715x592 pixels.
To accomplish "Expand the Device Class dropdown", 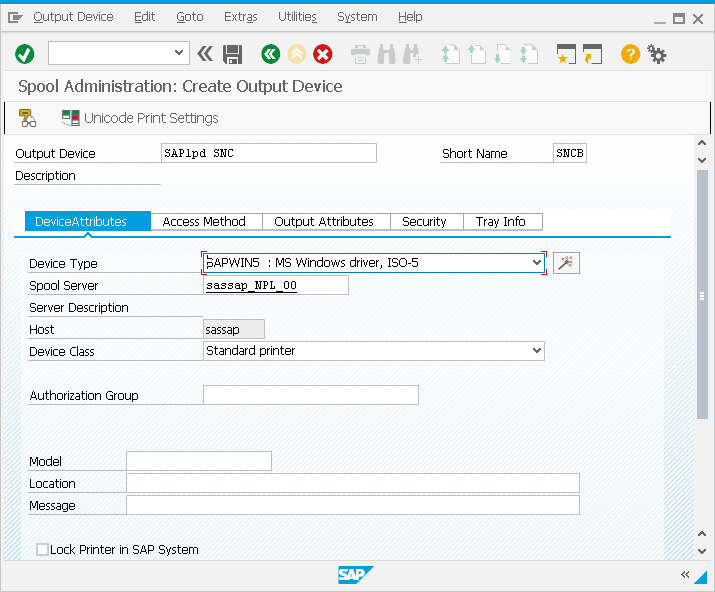I will click(537, 350).
